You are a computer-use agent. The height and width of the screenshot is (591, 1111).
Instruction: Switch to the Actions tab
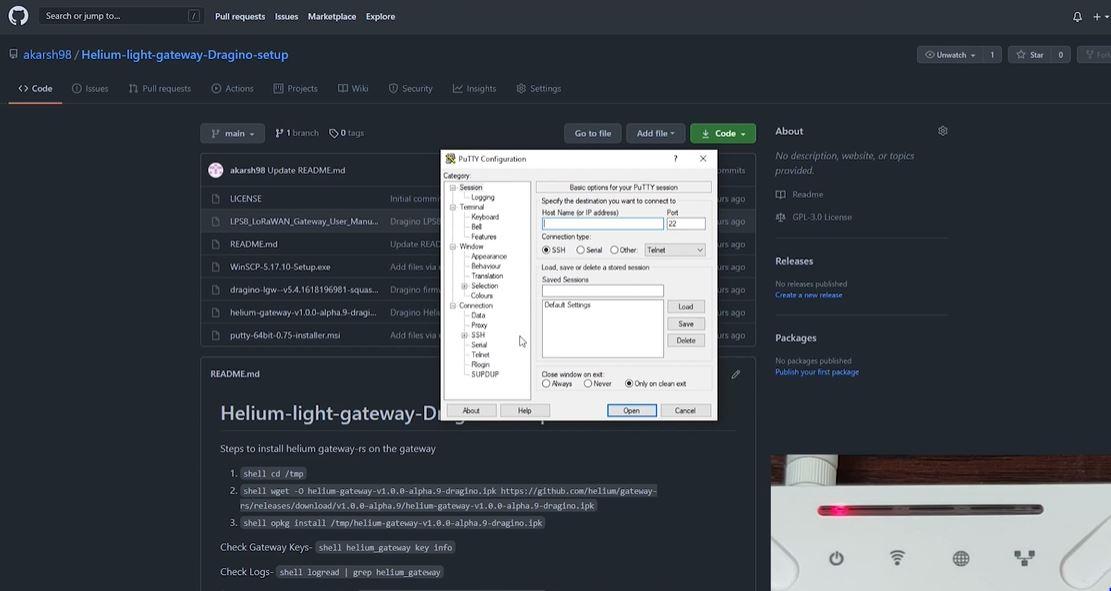coord(232,89)
